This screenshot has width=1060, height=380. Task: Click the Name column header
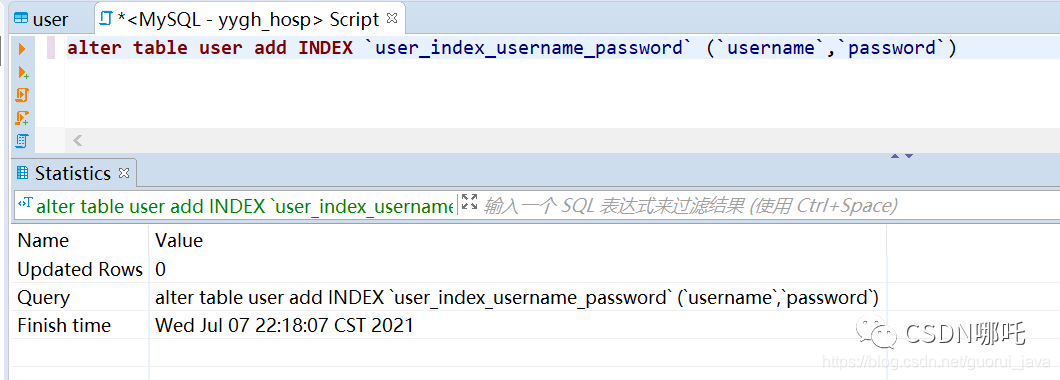[43, 241]
